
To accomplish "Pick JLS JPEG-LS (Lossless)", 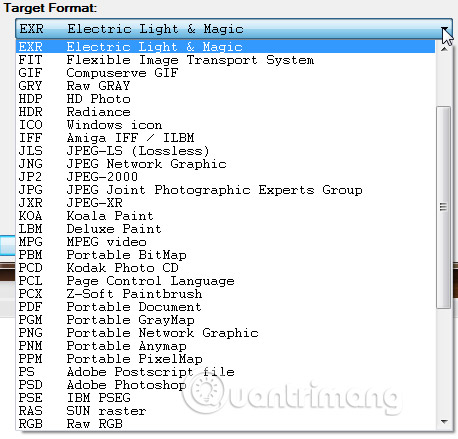I will tap(226, 151).
